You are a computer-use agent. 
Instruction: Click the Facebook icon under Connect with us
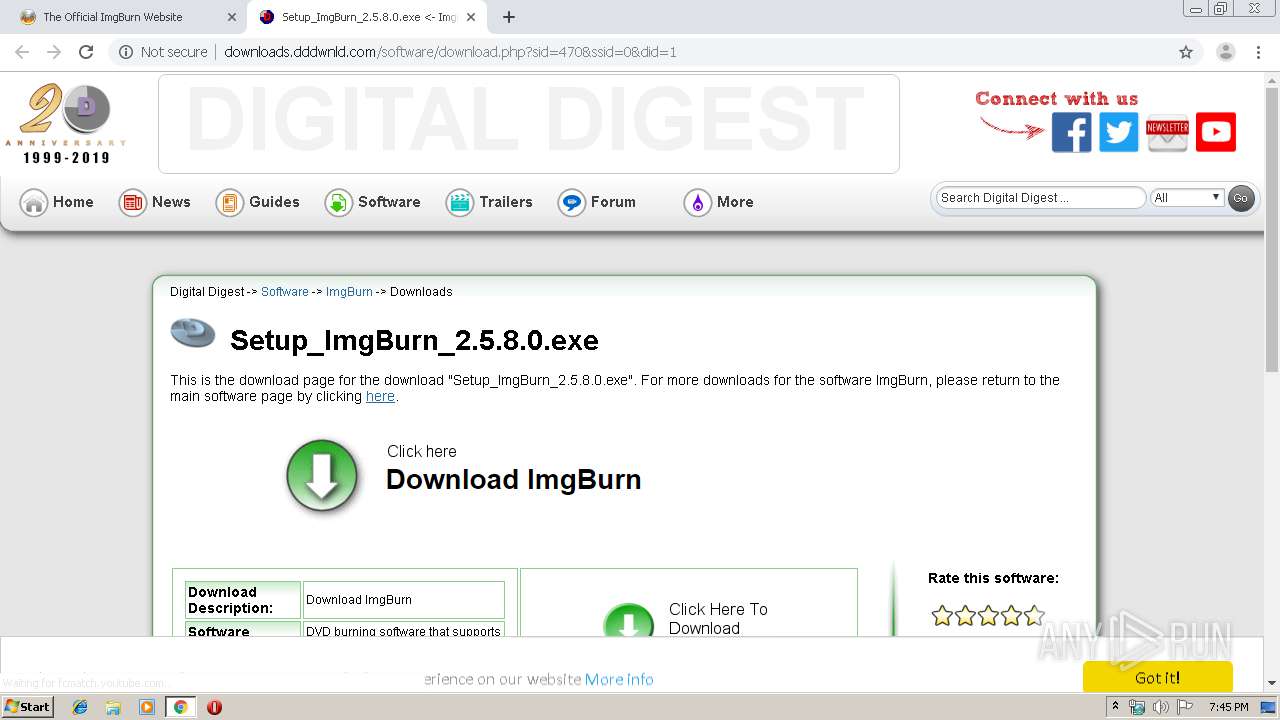[x=1071, y=132]
